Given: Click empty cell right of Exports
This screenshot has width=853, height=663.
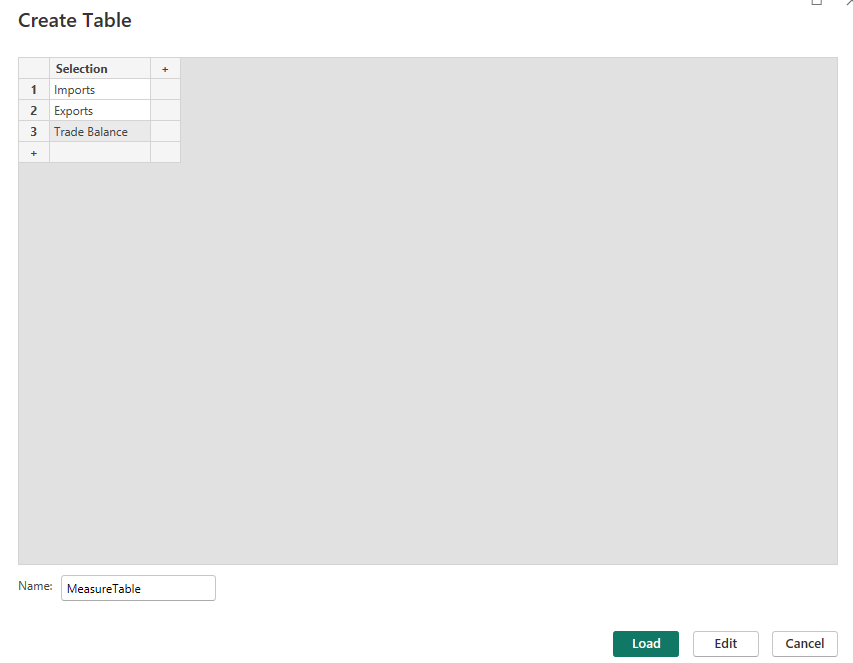Looking at the screenshot, I should [165, 110].
